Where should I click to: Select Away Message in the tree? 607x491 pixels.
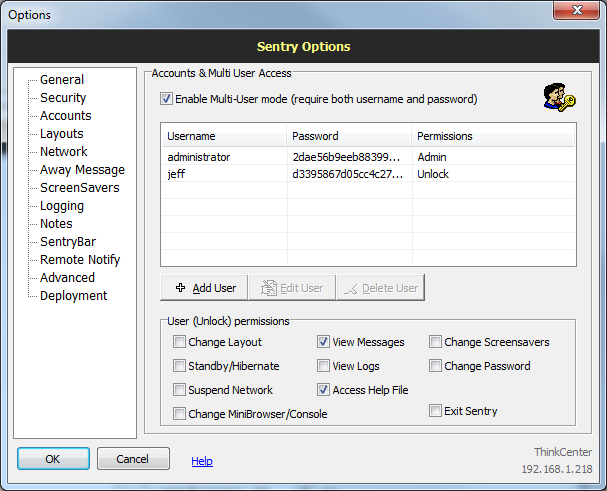(x=82, y=170)
